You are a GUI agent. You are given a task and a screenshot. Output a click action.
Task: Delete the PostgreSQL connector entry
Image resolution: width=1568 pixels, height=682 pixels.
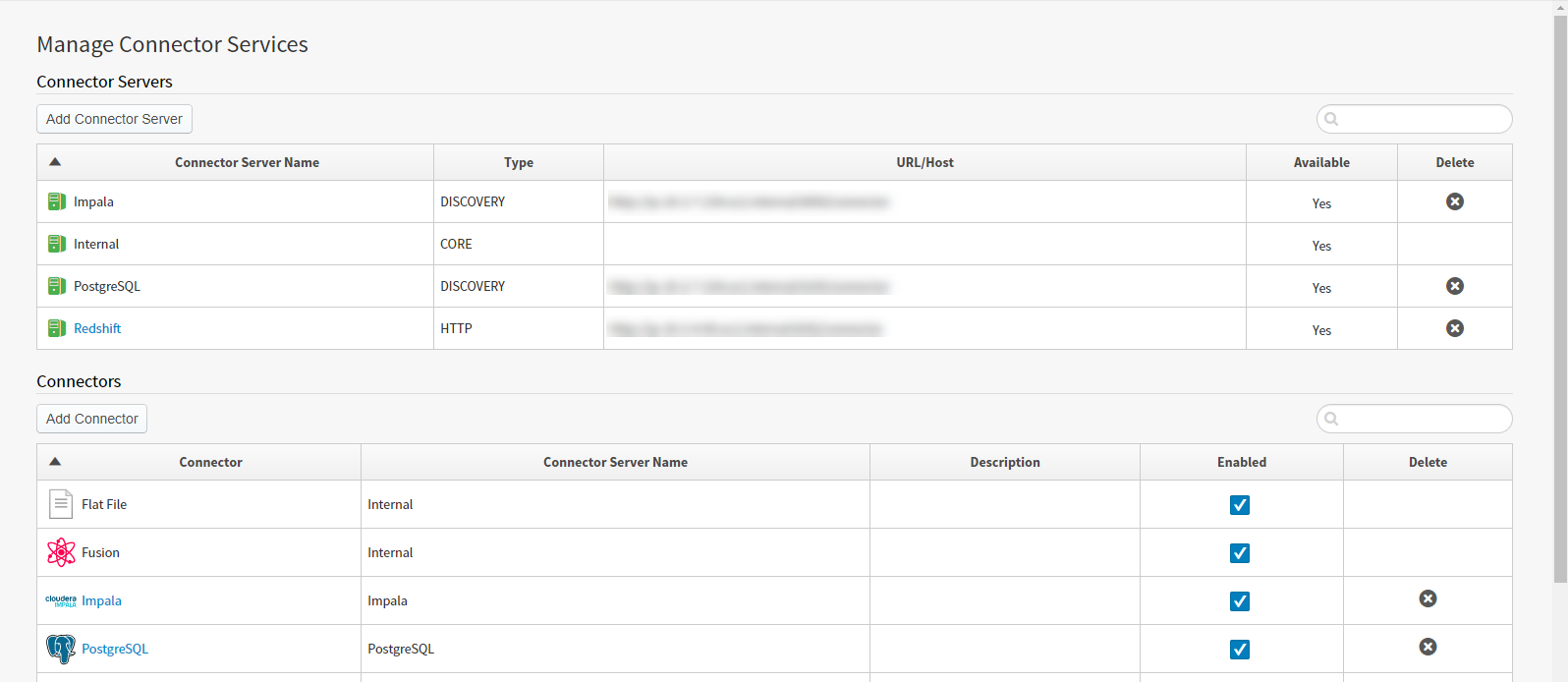tap(1428, 647)
